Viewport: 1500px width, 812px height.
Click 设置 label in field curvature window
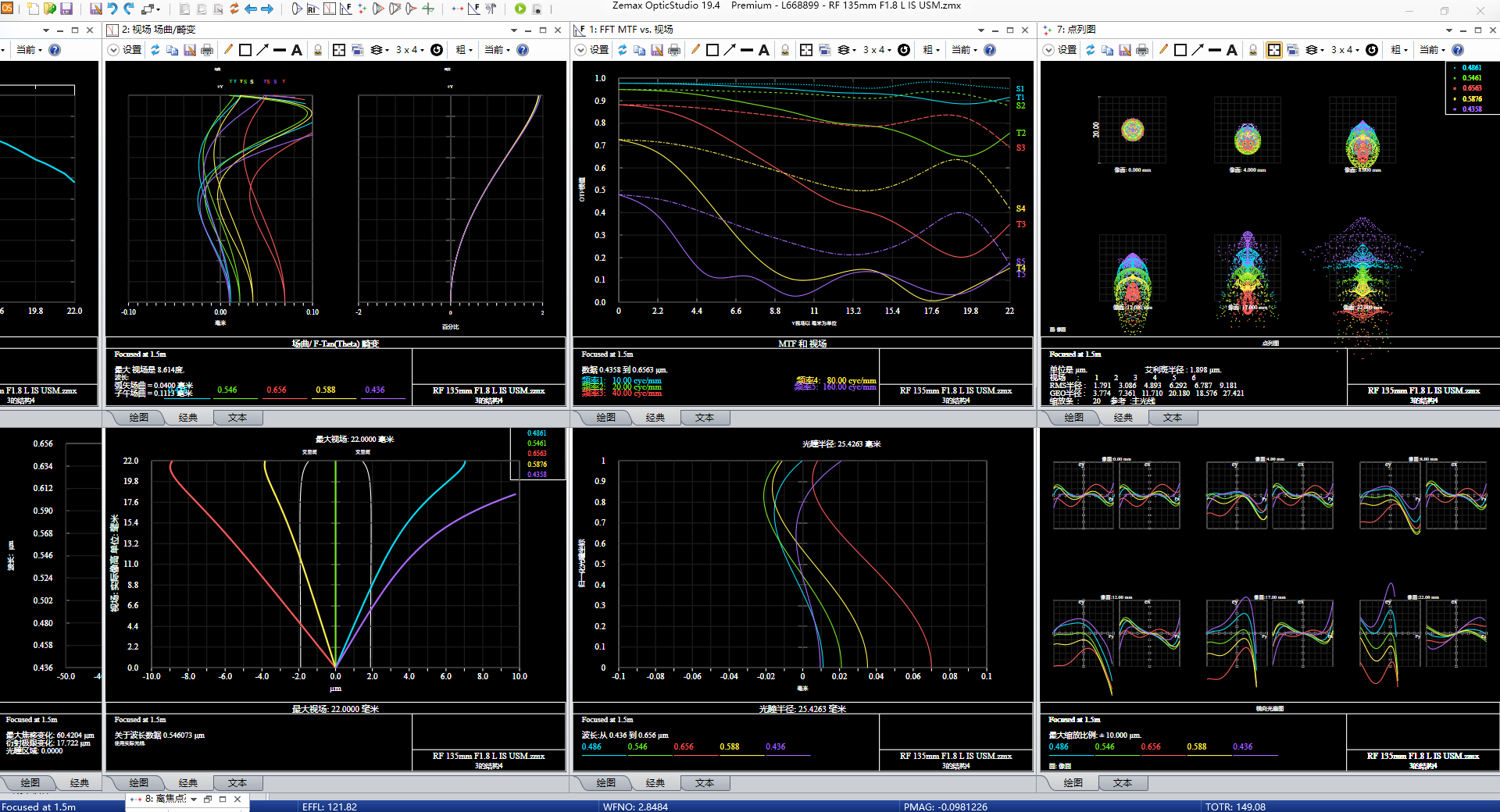click(x=132, y=49)
